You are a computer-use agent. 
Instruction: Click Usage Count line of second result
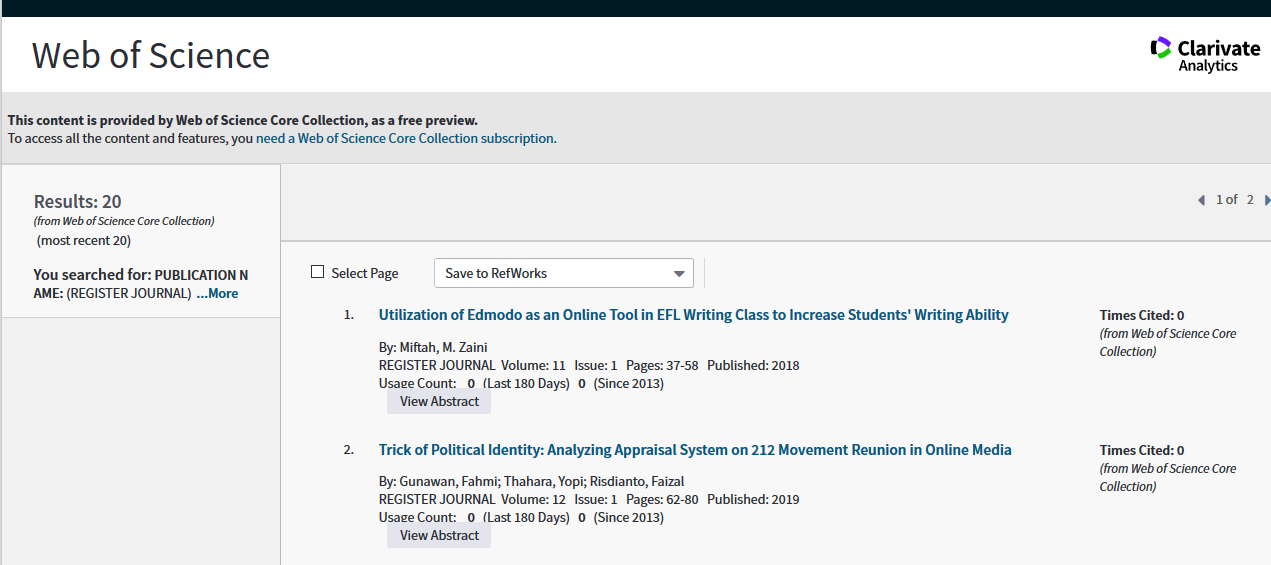521,517
